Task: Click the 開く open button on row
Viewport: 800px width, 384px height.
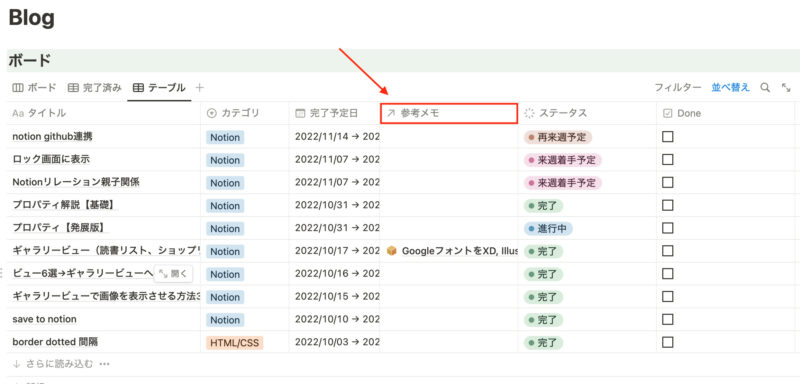Action: (173, 274)
